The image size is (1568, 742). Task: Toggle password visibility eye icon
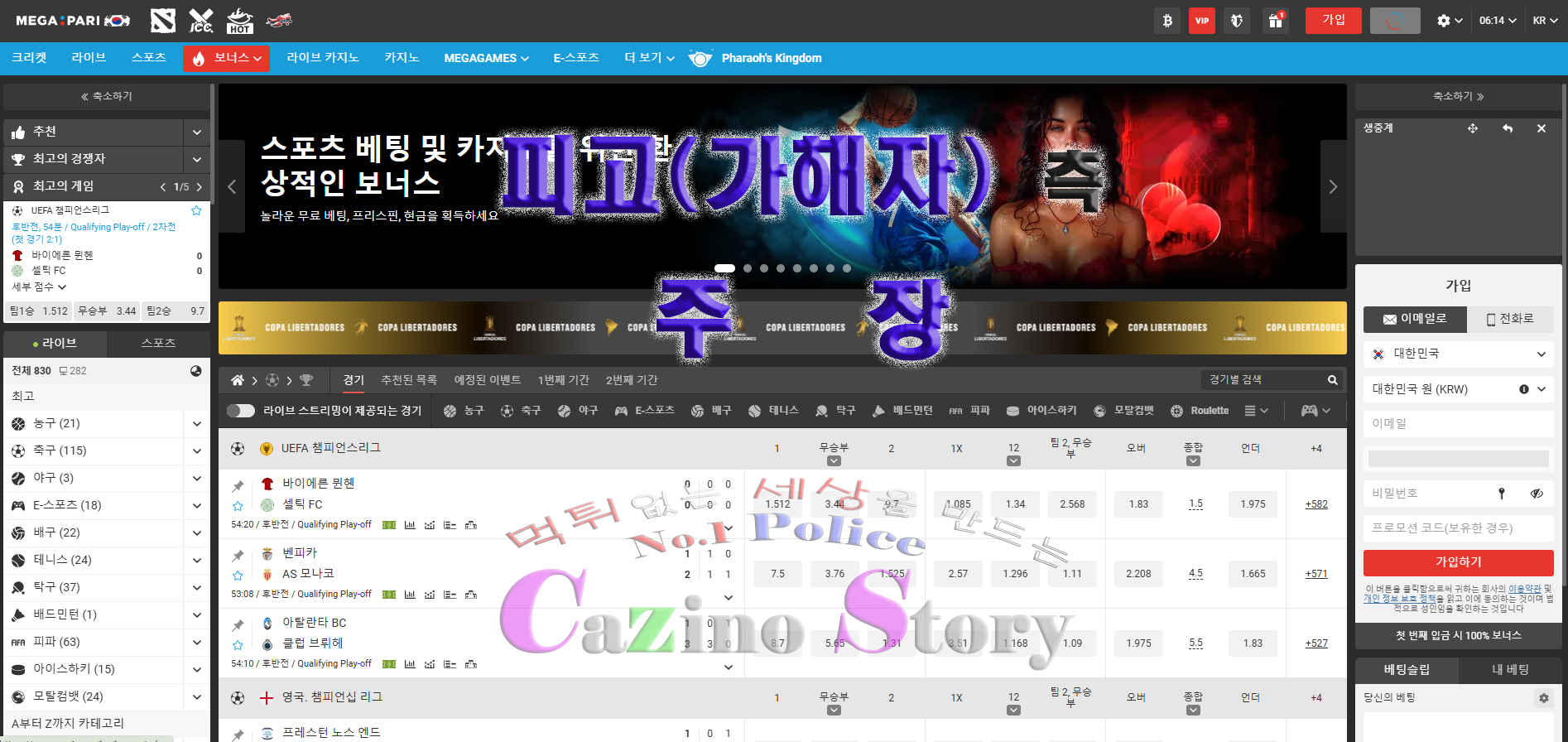[1537, 494]
